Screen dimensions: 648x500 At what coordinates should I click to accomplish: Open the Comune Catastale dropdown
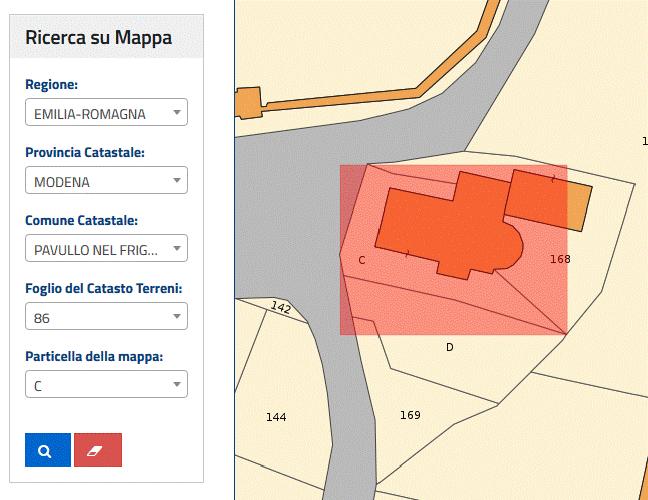(x=106, y=249)
